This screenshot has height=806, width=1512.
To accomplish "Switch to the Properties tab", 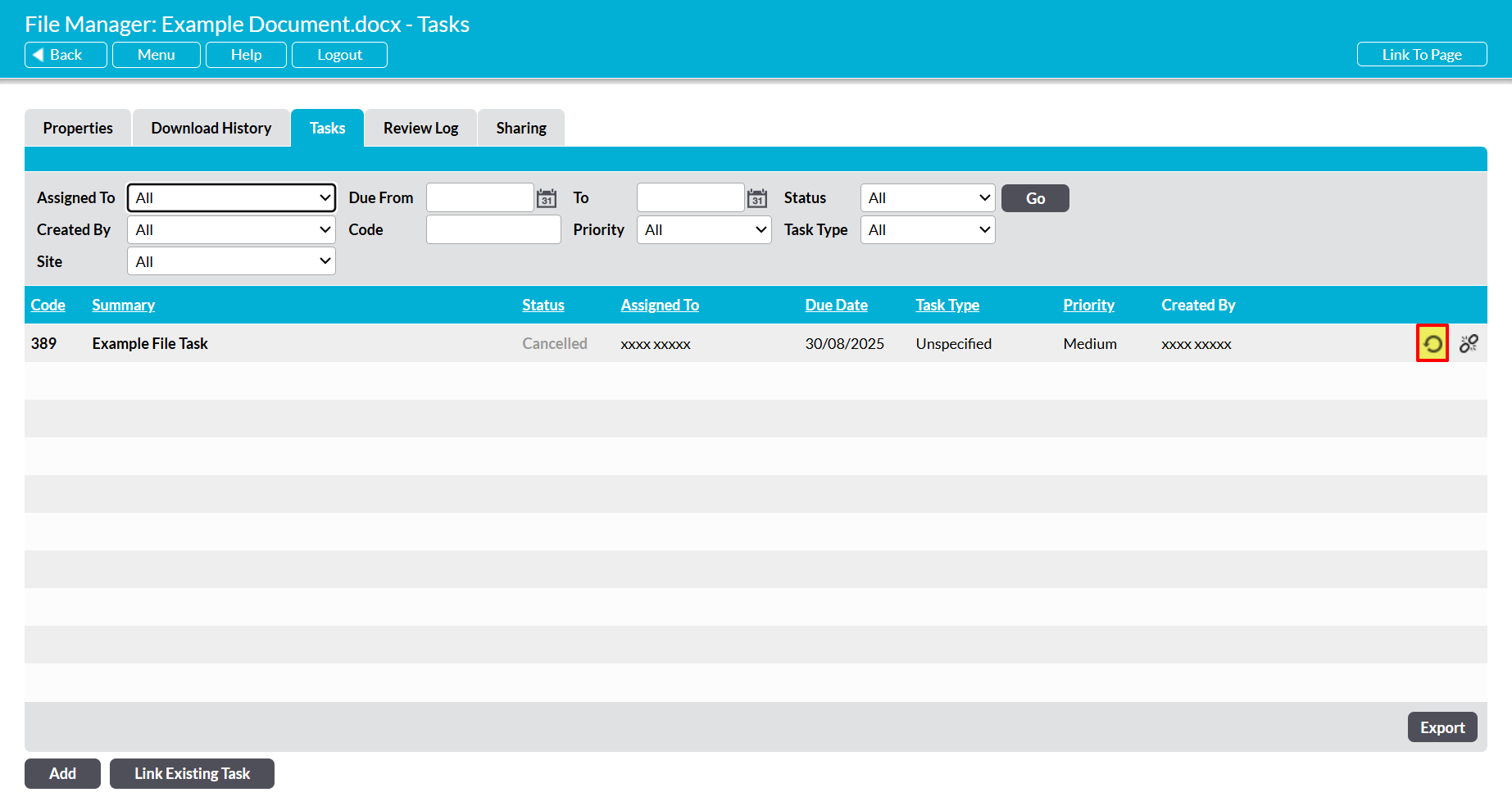I will 78,129.
